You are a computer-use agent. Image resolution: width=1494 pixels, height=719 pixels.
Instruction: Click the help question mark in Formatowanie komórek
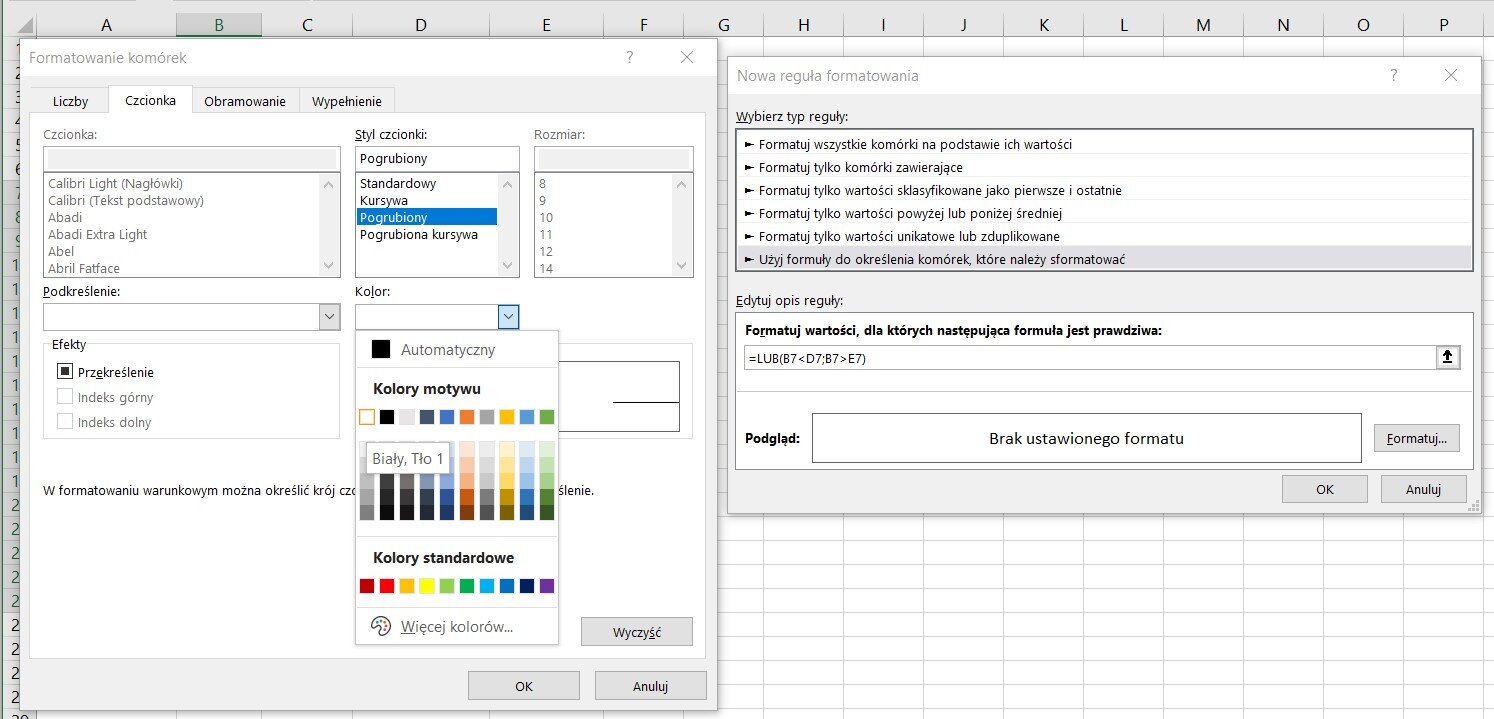click(630, 58)
